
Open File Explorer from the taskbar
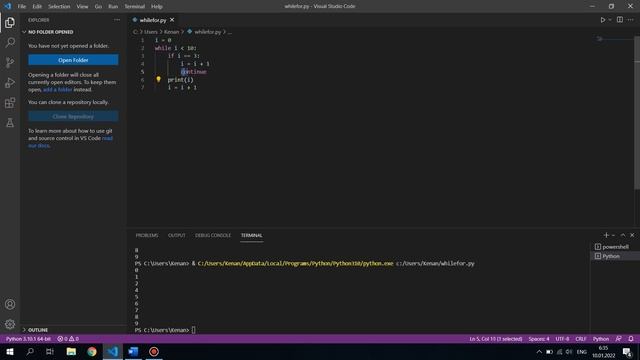(71, 351)
